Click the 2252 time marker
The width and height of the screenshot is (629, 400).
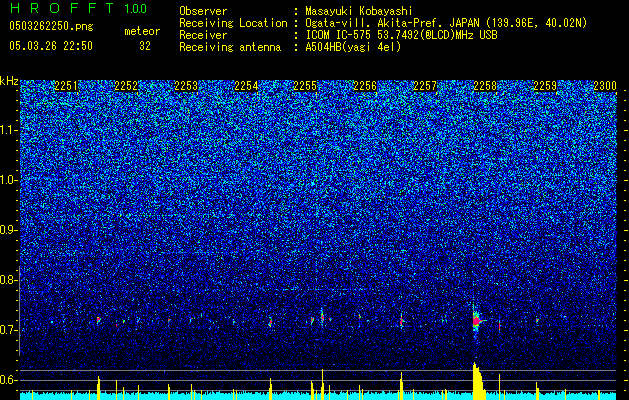tap(126, 86)
